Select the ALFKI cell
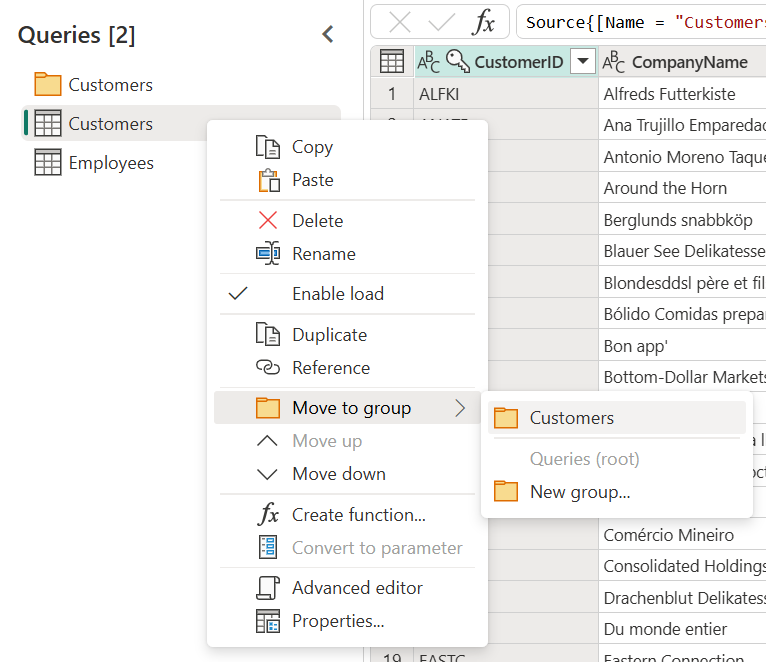 [x=506, y=93]
